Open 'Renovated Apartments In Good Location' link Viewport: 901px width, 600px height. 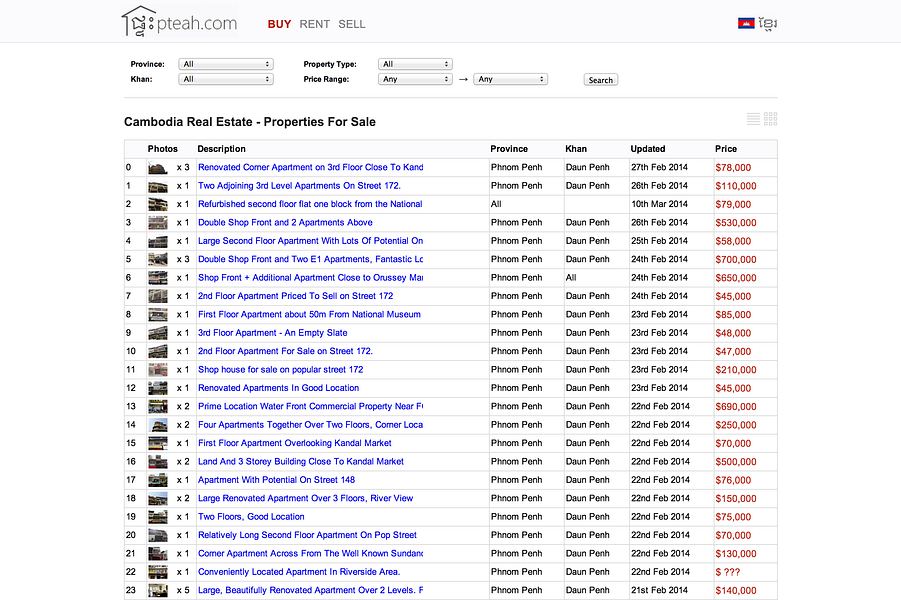pos(278,388)
